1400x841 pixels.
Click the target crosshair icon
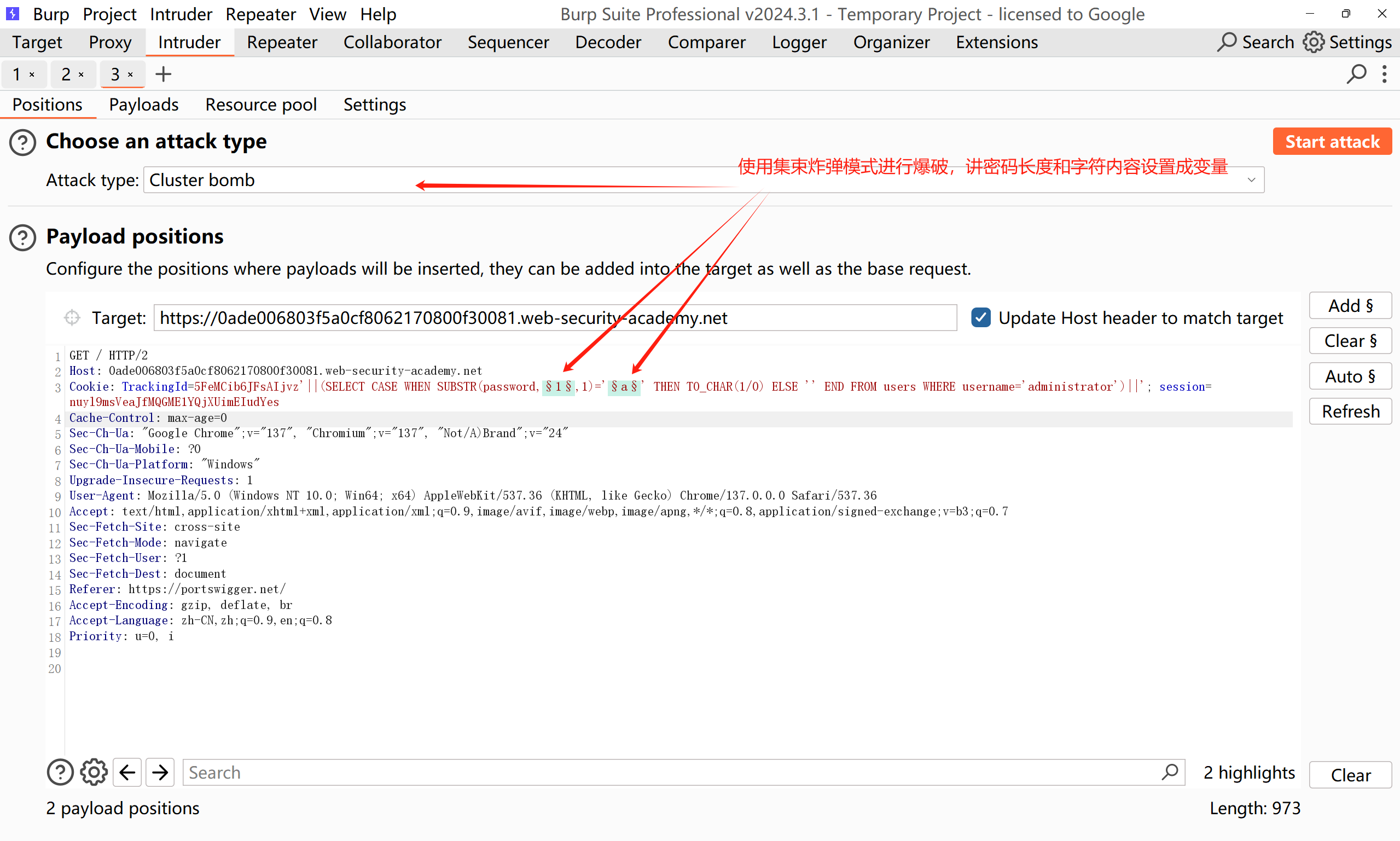click(72, 318)
